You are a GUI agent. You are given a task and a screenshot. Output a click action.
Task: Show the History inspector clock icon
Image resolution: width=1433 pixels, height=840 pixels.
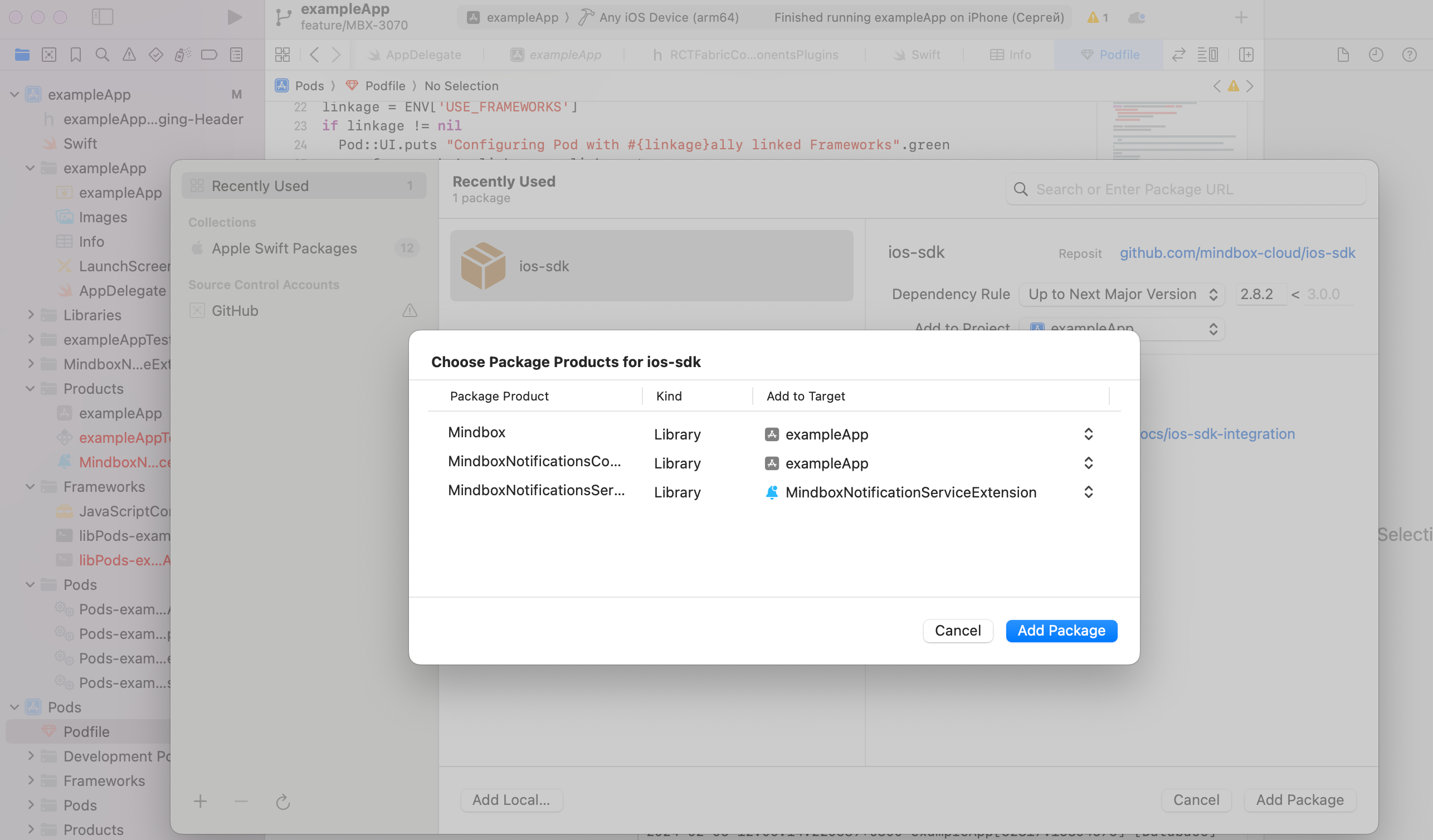point(1376,55)
